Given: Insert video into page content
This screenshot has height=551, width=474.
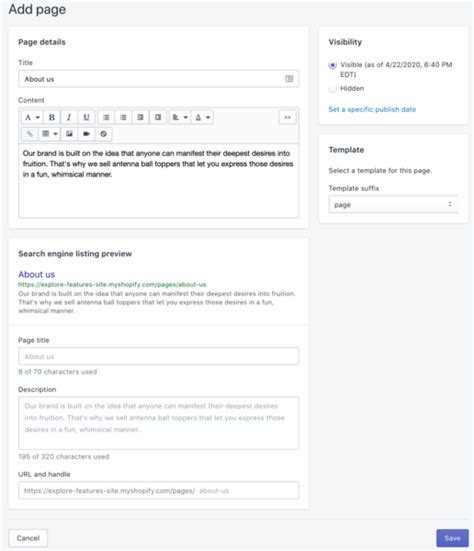Looking at the screenshot, I should tap(86, 134).
